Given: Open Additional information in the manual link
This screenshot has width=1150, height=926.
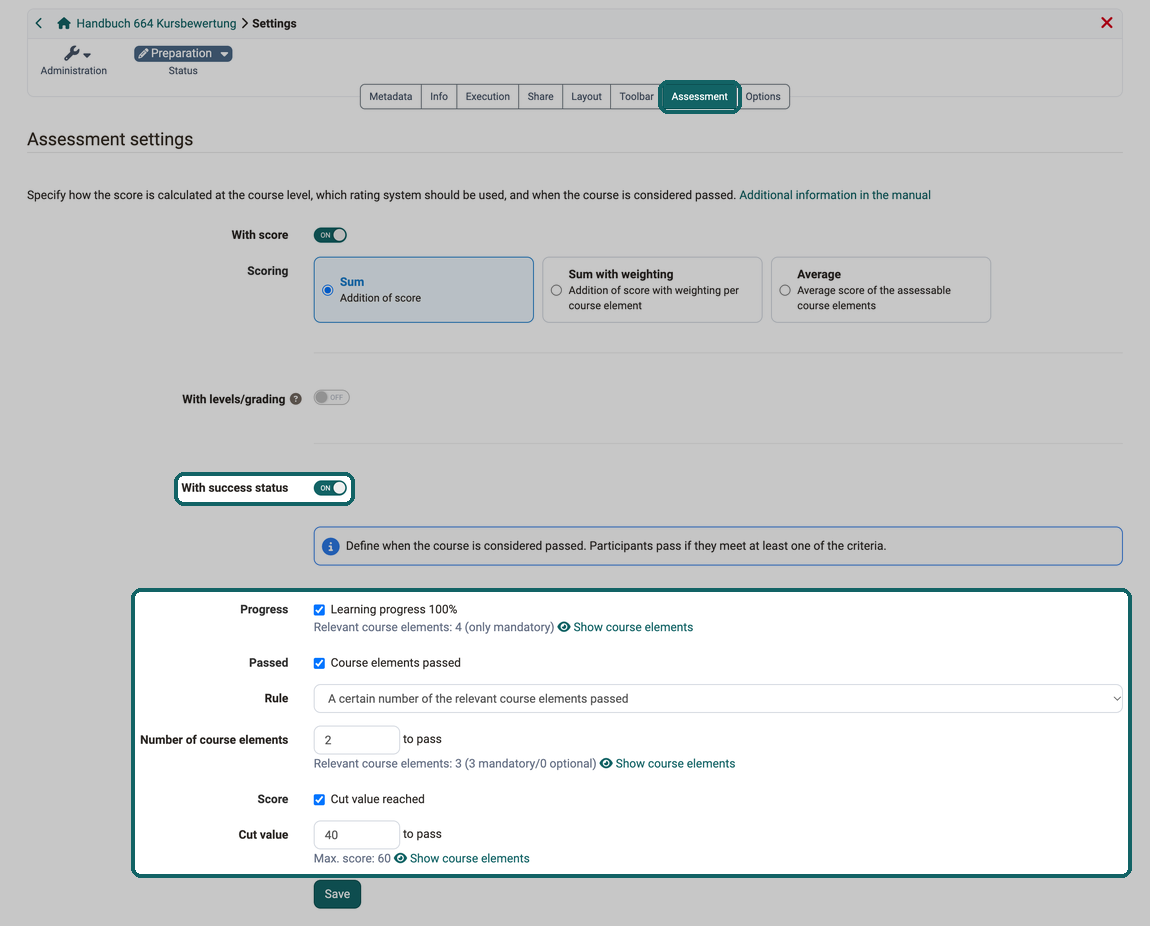Looking at the screenshot, I should pos(835,195).
